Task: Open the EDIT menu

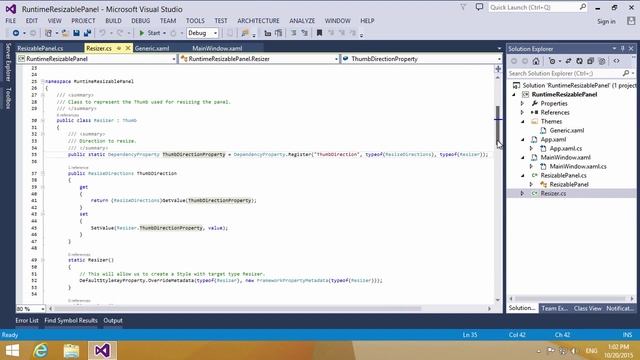Action: tap(31, 21)
